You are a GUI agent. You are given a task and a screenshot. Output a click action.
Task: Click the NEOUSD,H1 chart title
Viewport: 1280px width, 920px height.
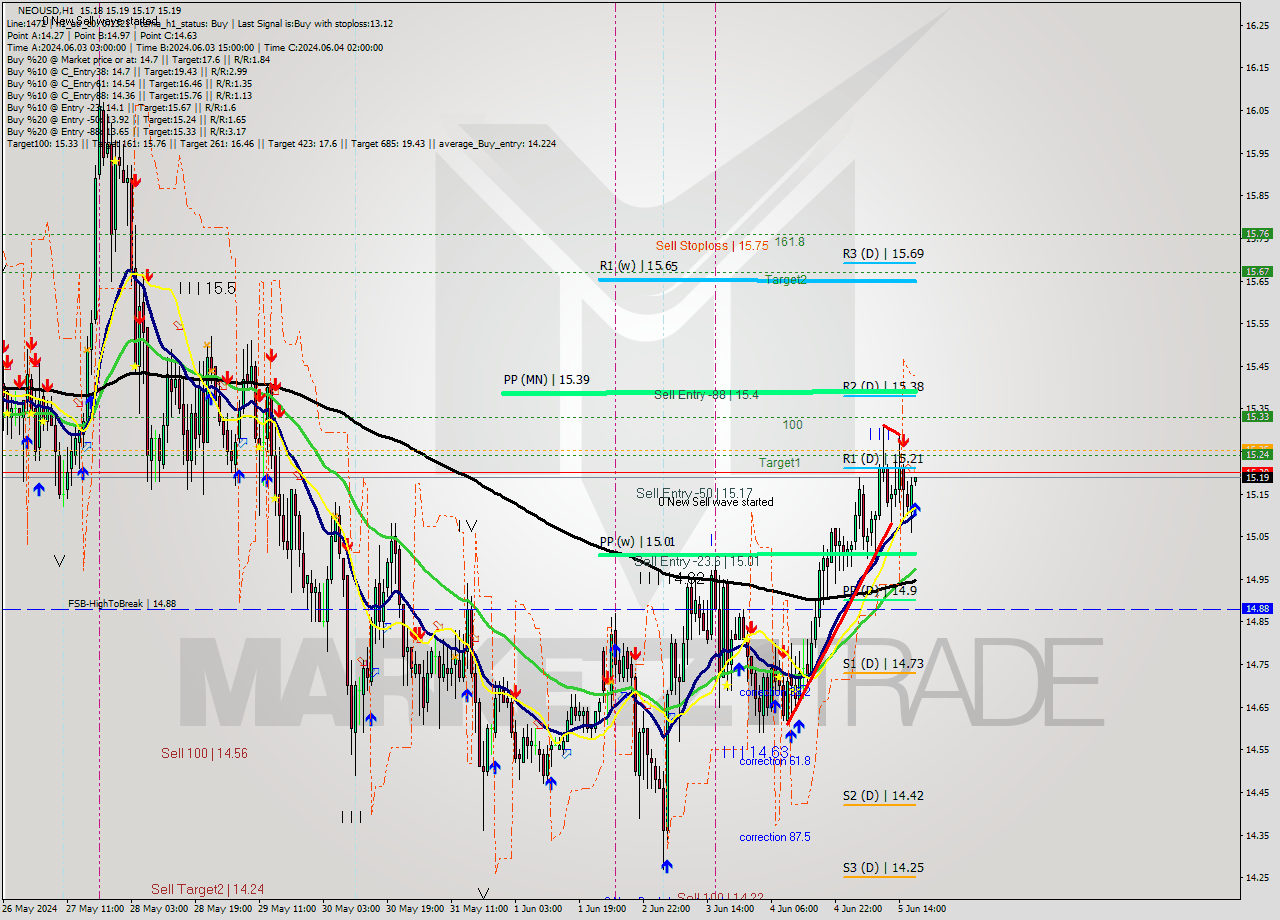coord(46,10)
